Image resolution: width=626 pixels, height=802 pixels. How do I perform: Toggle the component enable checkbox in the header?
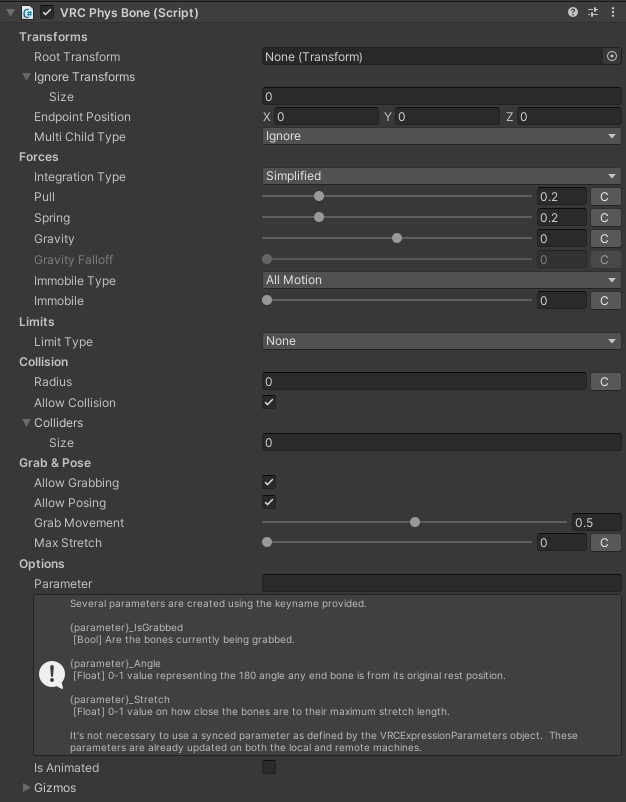click(47, 12)
